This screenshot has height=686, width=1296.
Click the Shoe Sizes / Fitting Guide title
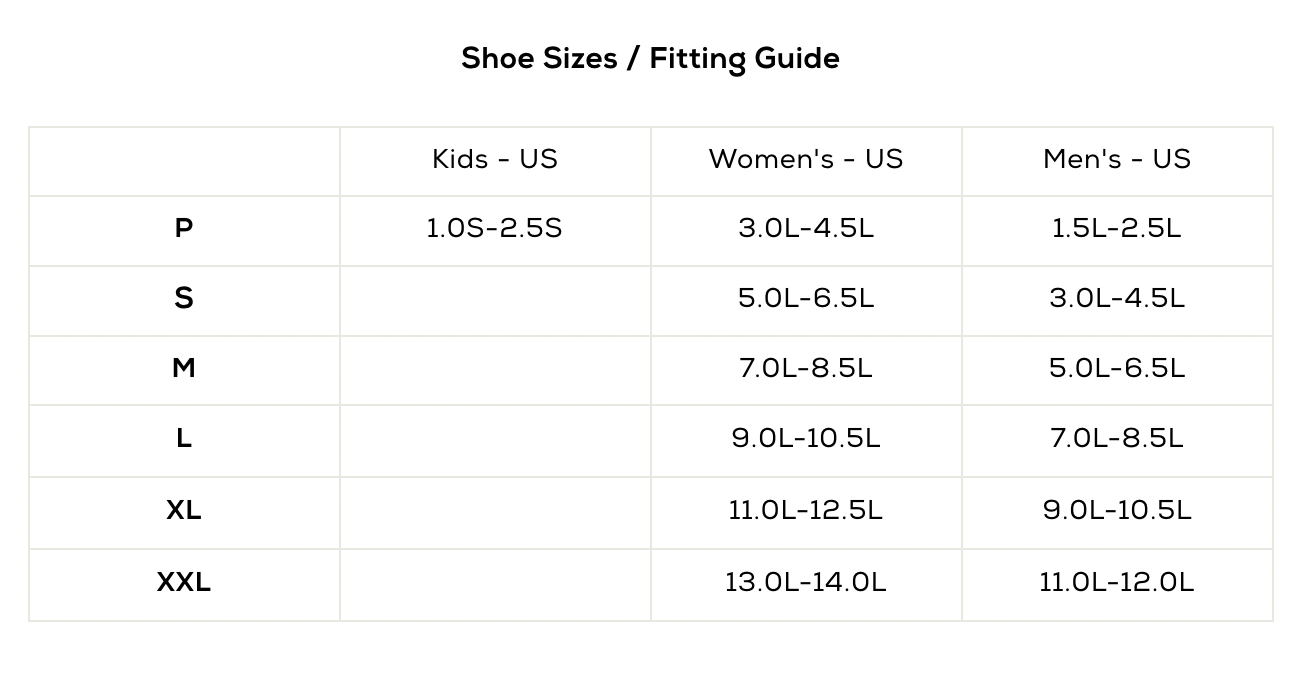pyautogui.click(x=650, y=59)
